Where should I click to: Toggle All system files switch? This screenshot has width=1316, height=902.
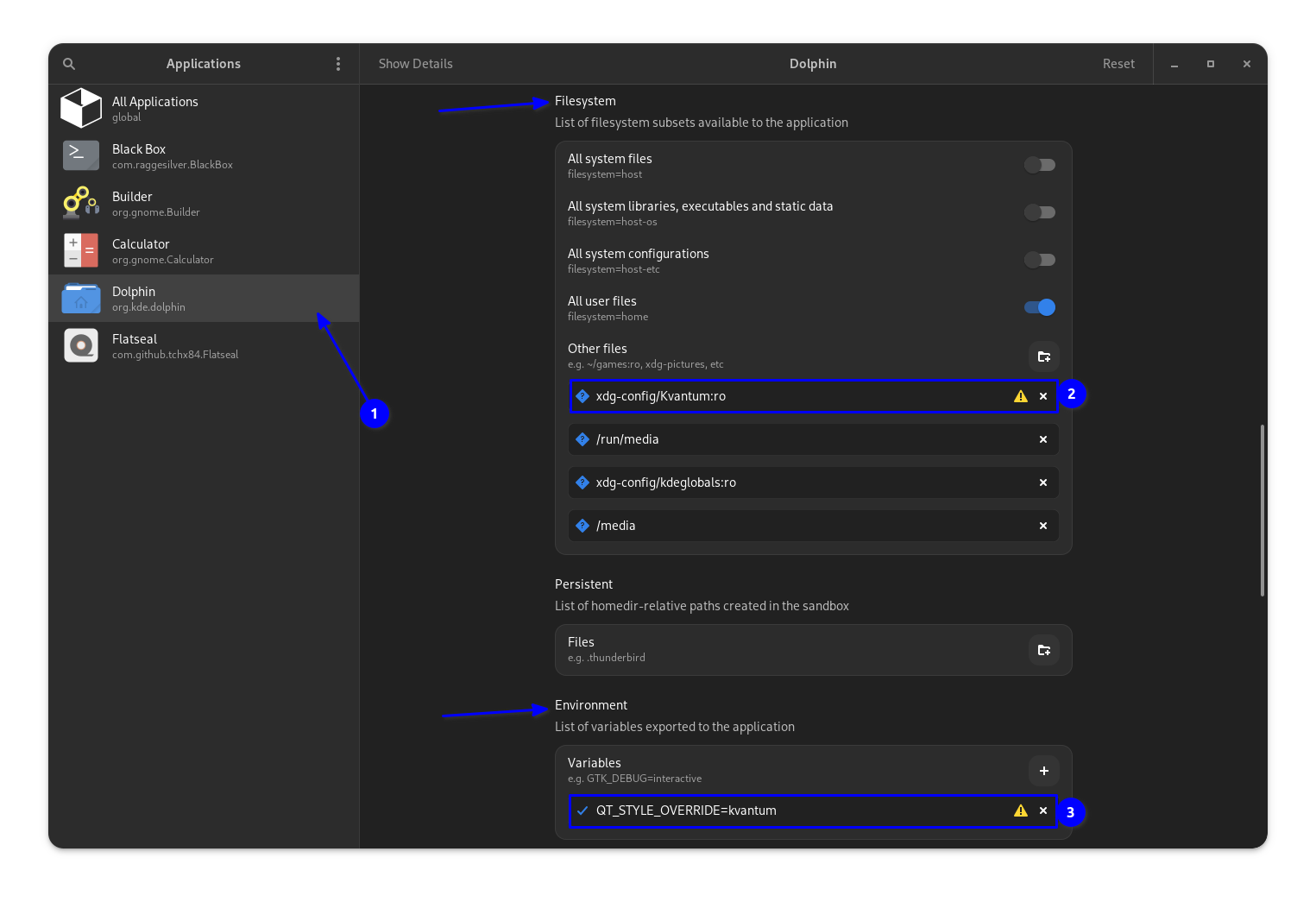(1040, 165)
